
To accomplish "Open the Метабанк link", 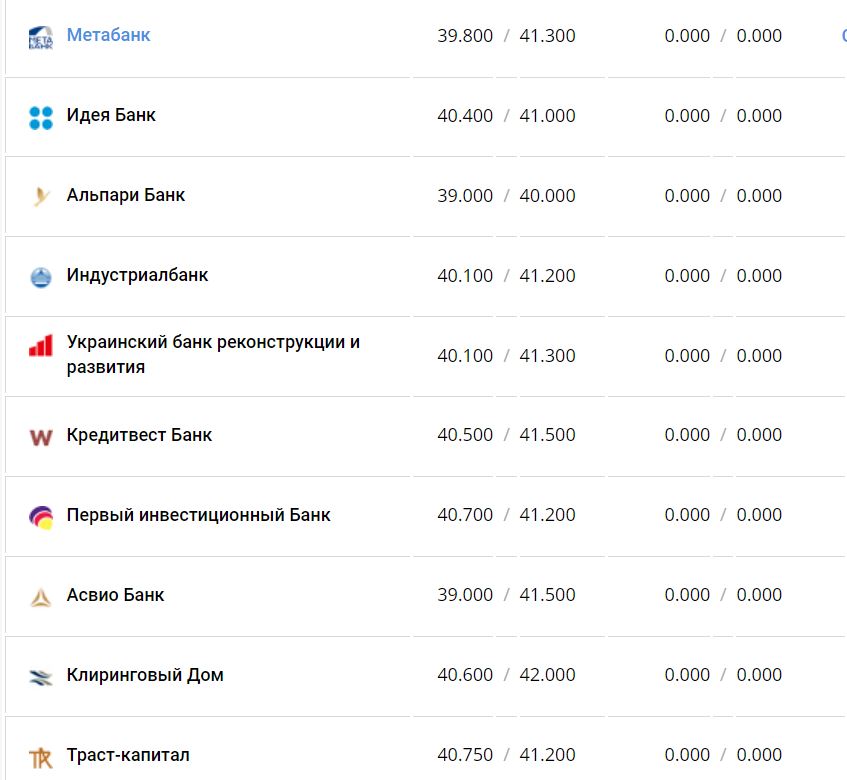I will click(x=108, y=35).
